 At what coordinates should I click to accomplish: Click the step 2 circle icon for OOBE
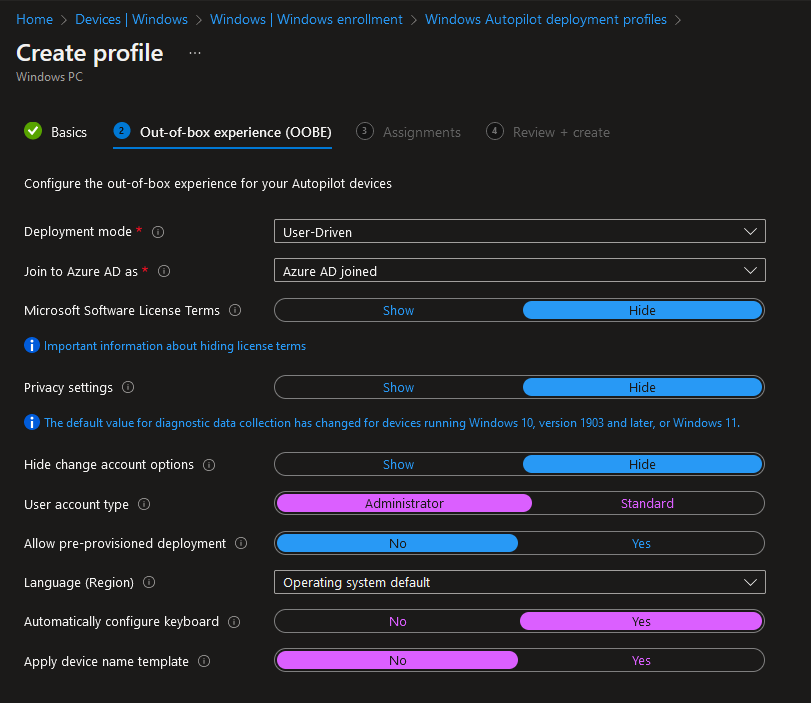pos(122,131)
